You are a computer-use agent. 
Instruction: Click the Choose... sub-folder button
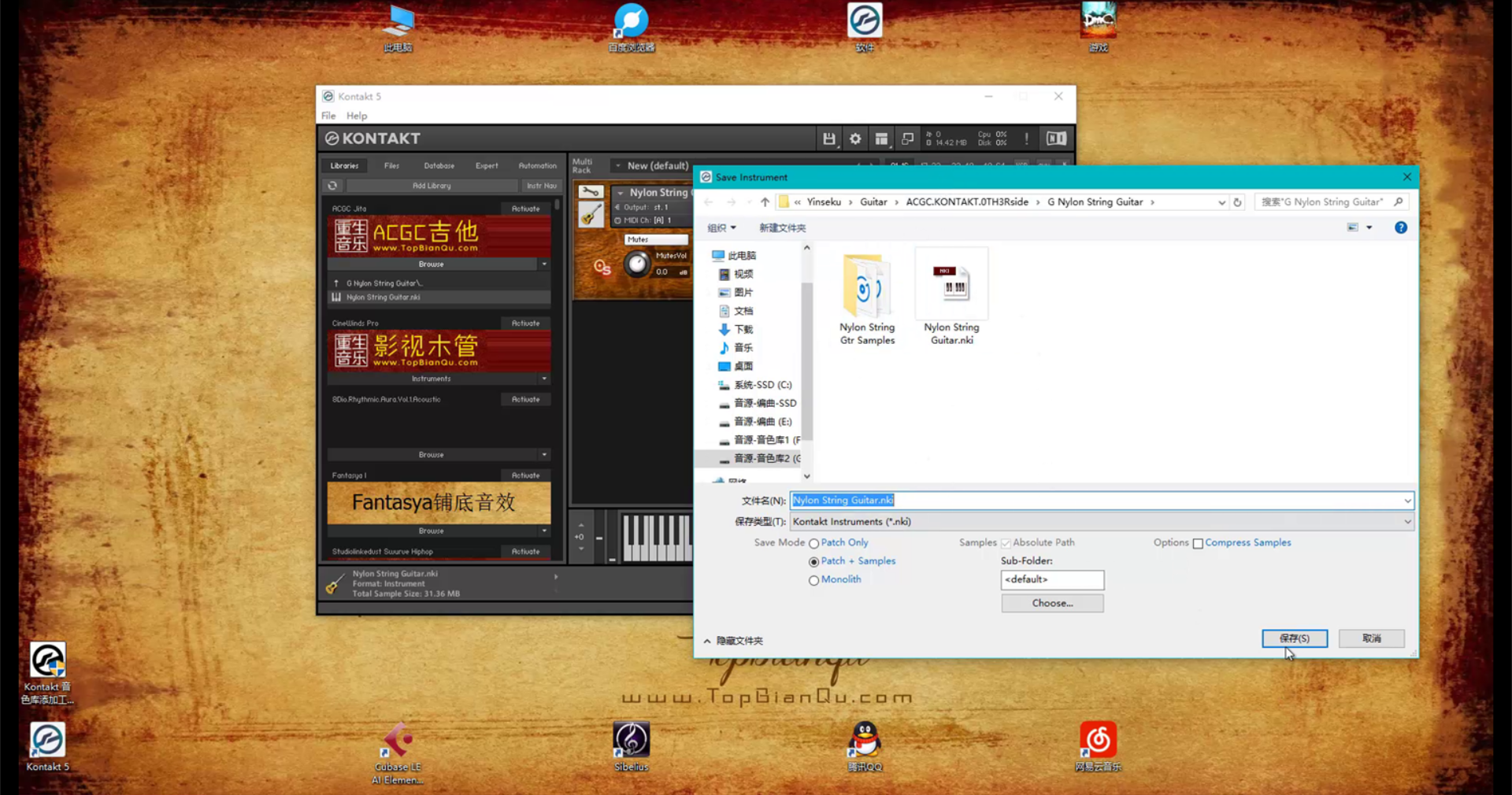[x=1052, y=603]
